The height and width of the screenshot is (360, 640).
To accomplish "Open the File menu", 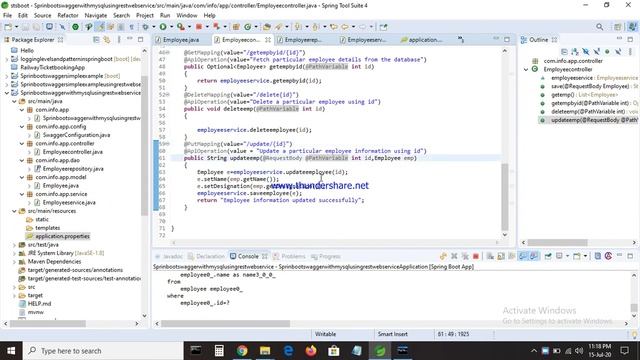I will click(x=7, y=15).
